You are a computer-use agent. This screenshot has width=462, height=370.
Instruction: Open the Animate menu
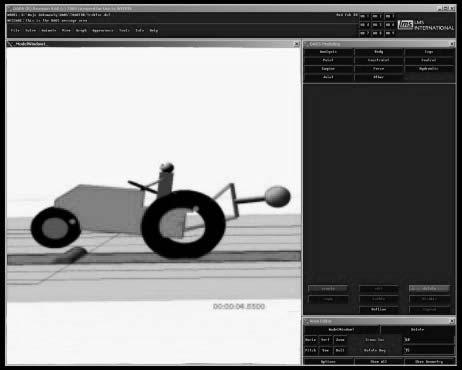(x=49, y=30)
